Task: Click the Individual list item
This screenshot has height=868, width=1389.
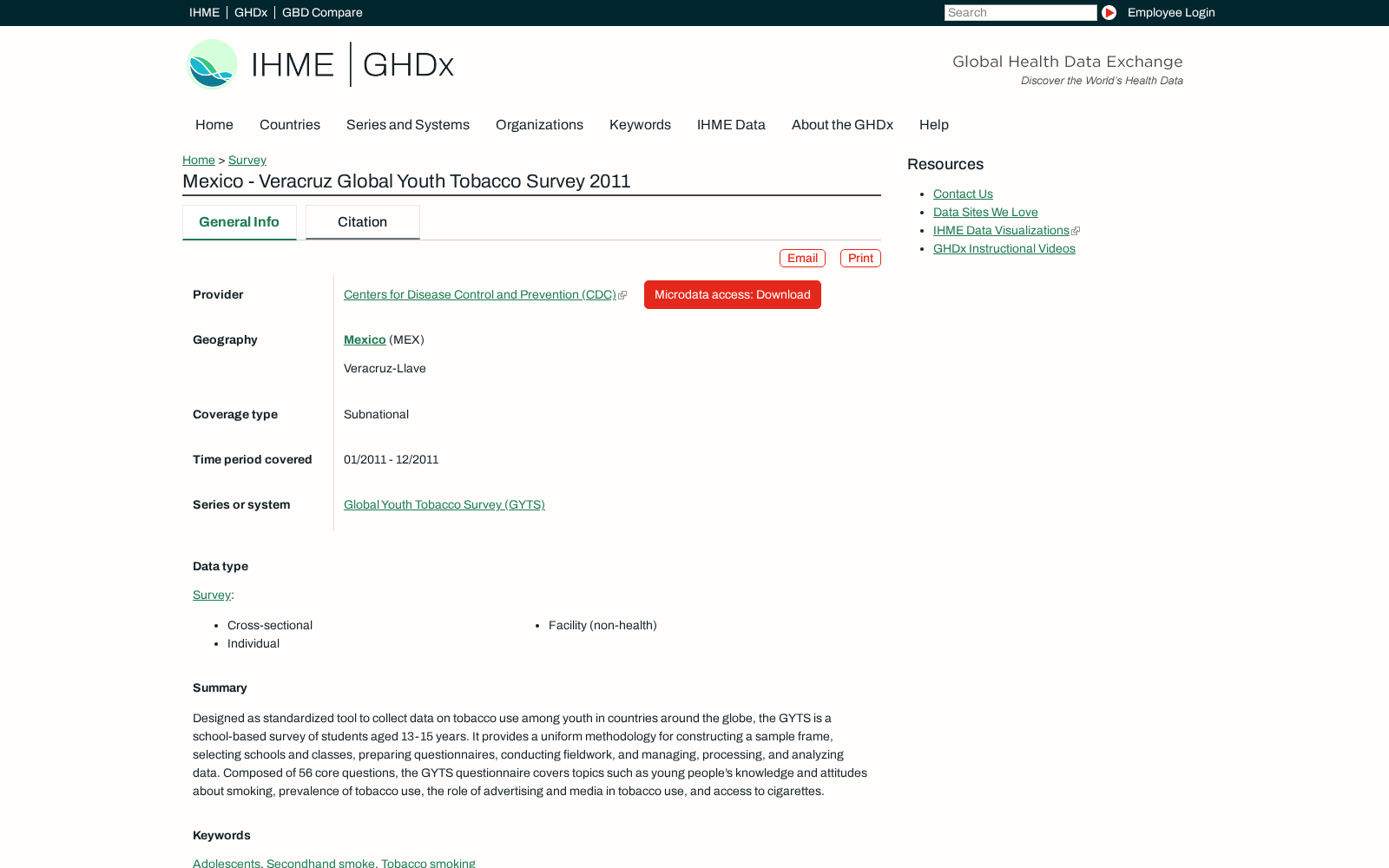Action: click(253, 644)
